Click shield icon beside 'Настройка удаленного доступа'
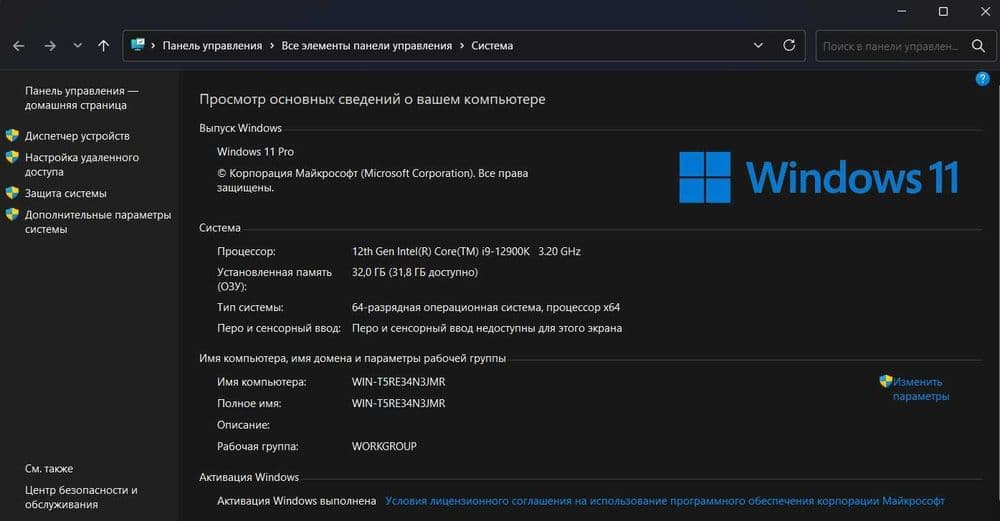 pyautogui.click(x=12, y=157)
